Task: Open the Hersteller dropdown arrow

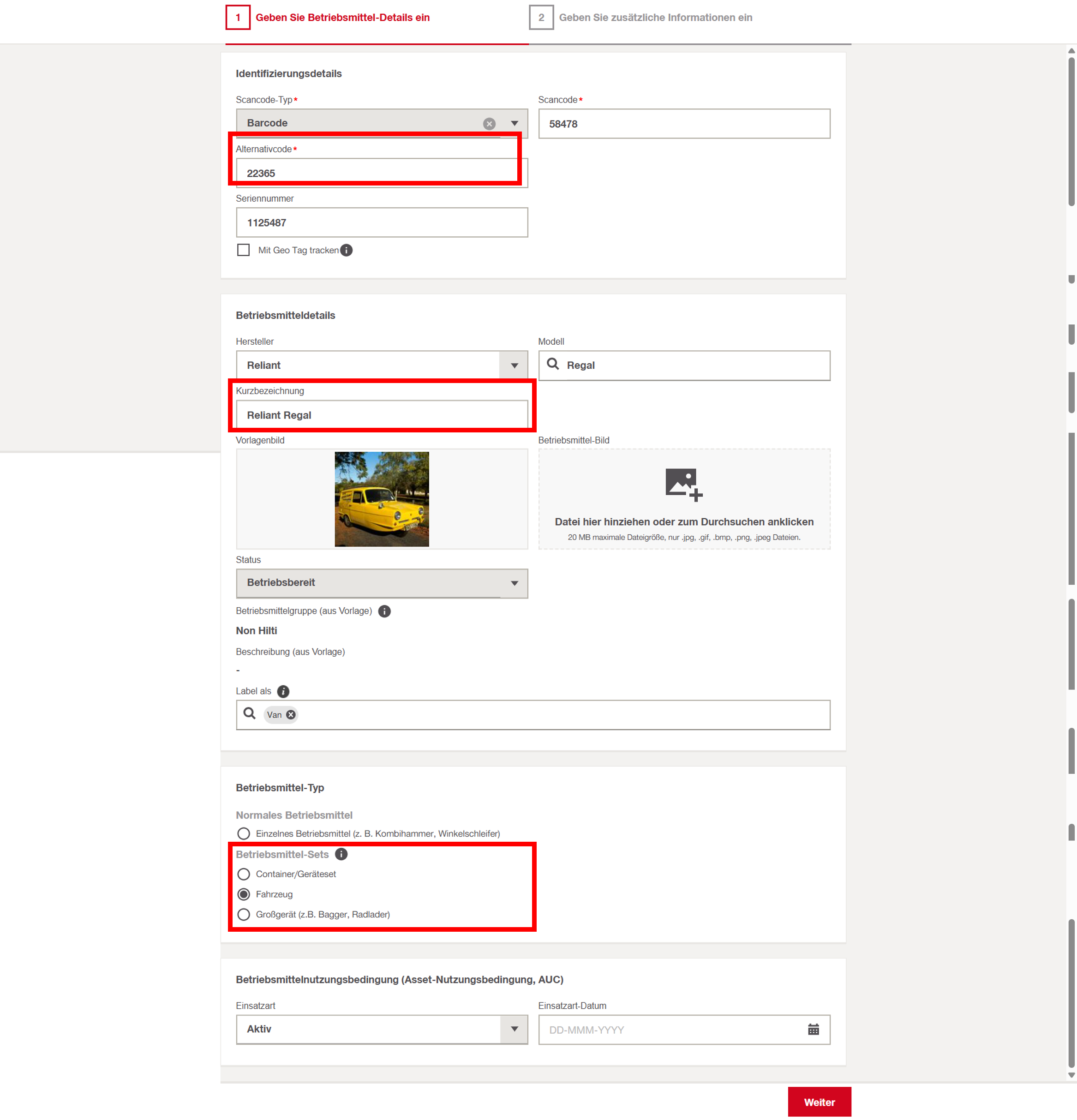Action: coord(514,365)
